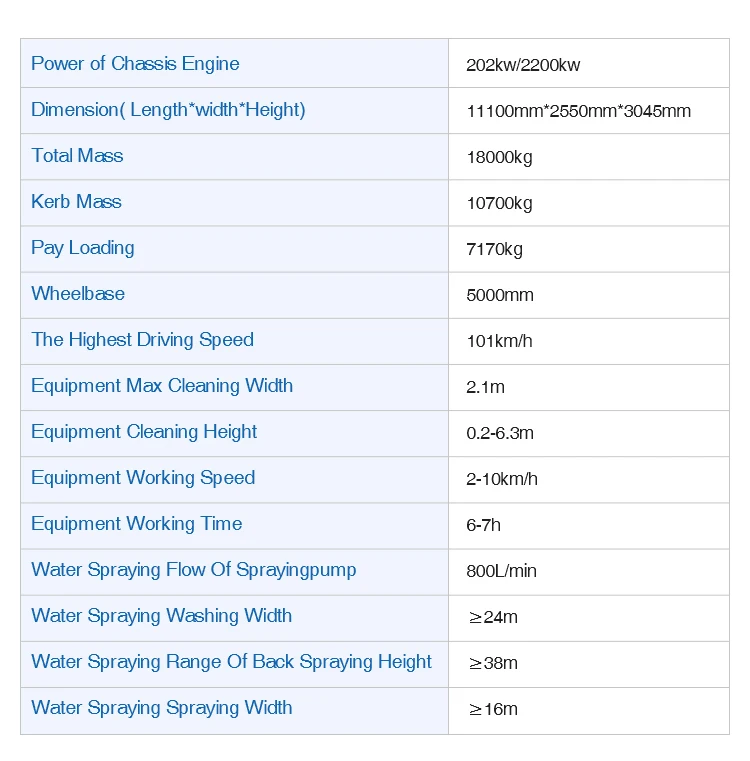Viewport: 750px width, 761px height.
Task: Select the 5000mm wheelbase value
Action: point(500,295)
